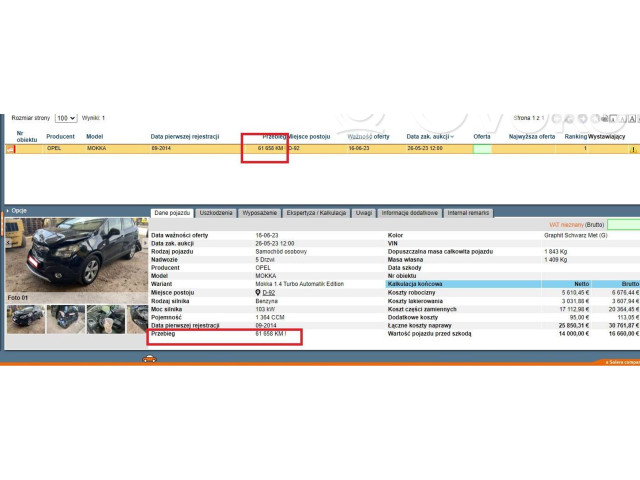Open the D-92 location link in details
640x480 pixels.
tap(269, 293)
